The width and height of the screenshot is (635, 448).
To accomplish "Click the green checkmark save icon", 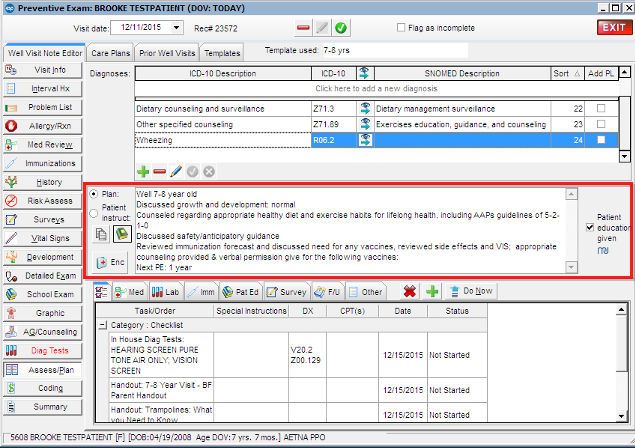I will tap(341, 28).
